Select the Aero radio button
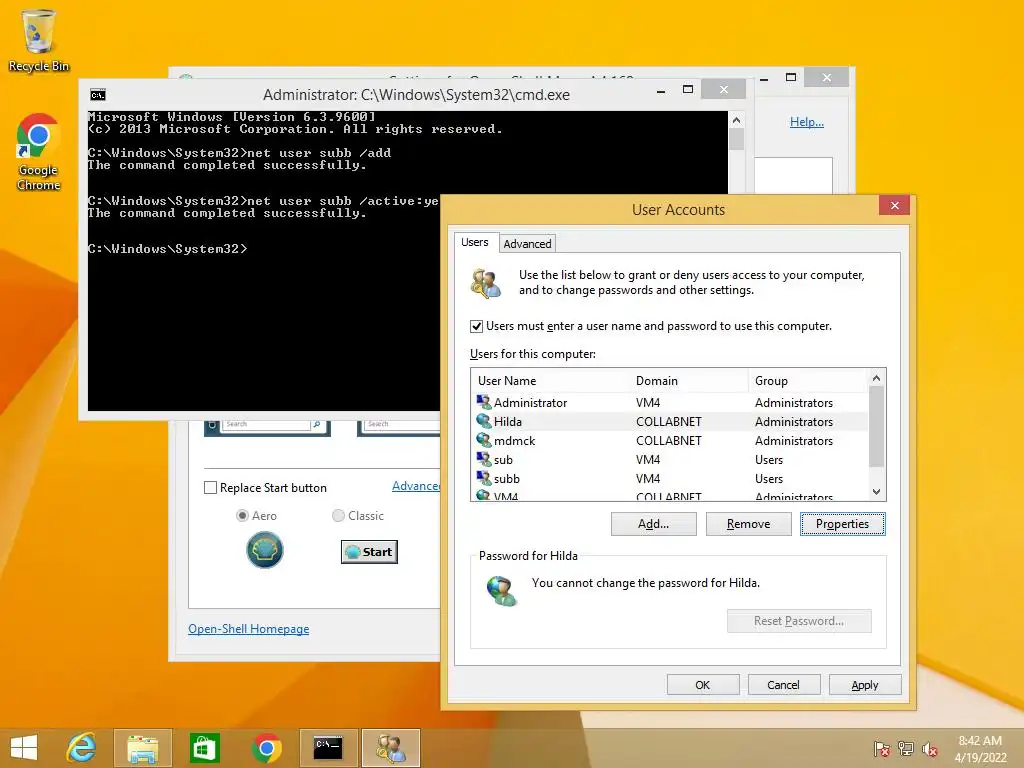This screenshot has height=768, width=1024. point(242,516)
